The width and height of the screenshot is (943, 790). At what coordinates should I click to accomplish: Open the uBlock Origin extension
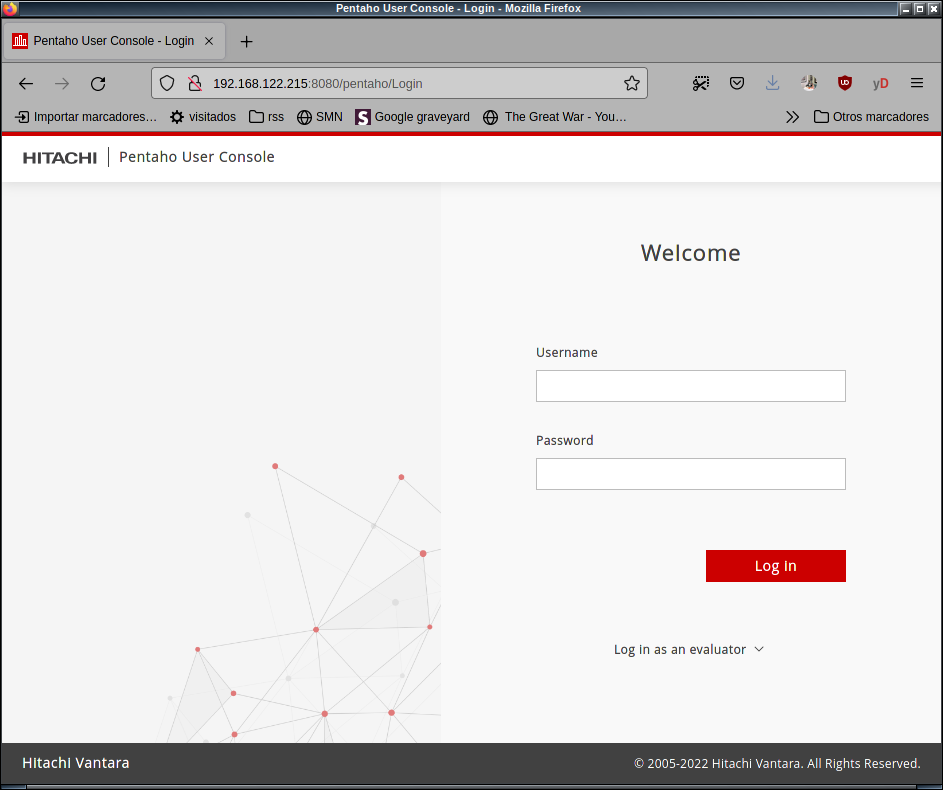click(x=845, y=83)
